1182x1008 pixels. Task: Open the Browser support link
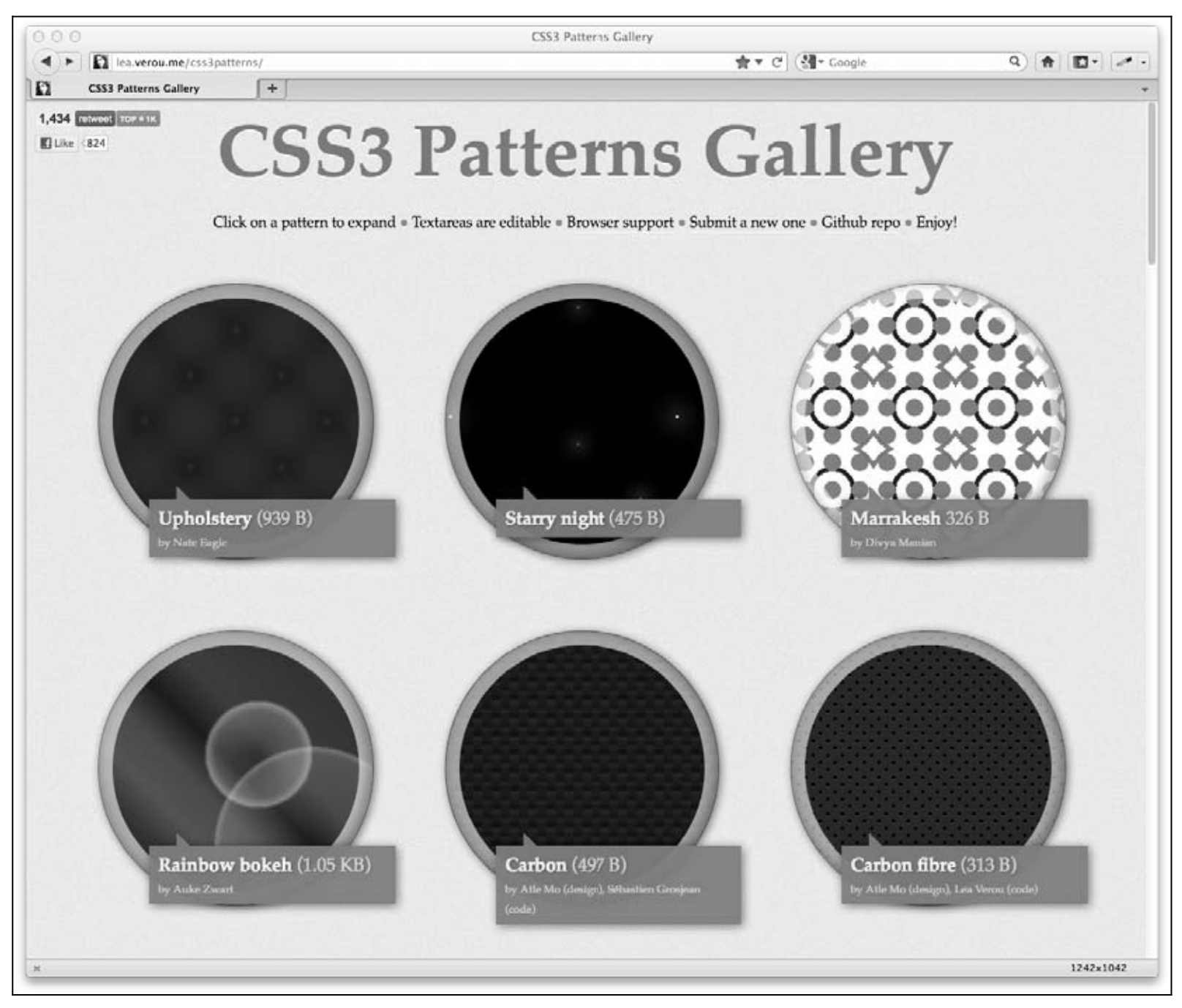coord(620,222)
